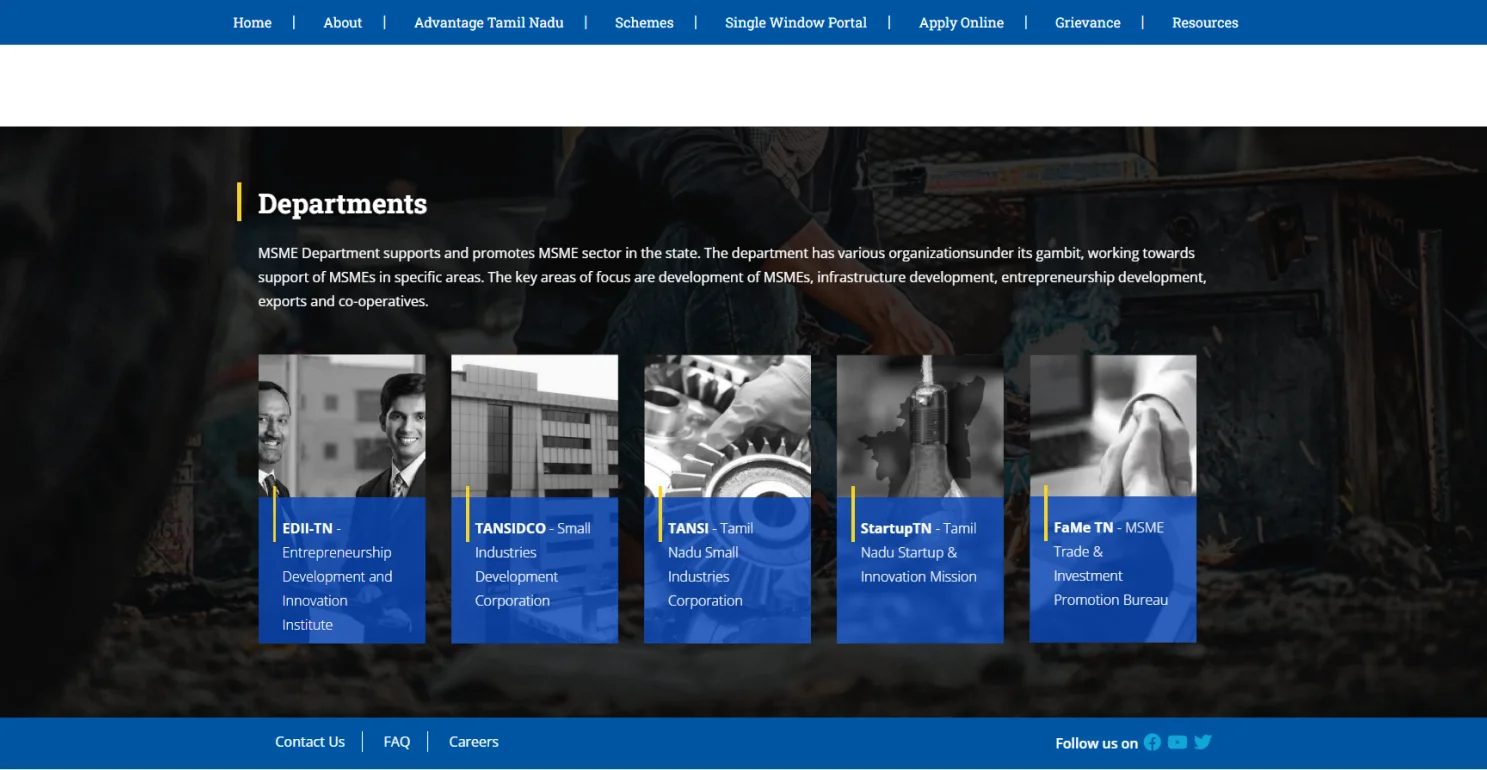This screenshot has height=770, width=1487.
Task: Click TANSI Tamil Nadu Small Industries label
Action: [x=711, y=564]
